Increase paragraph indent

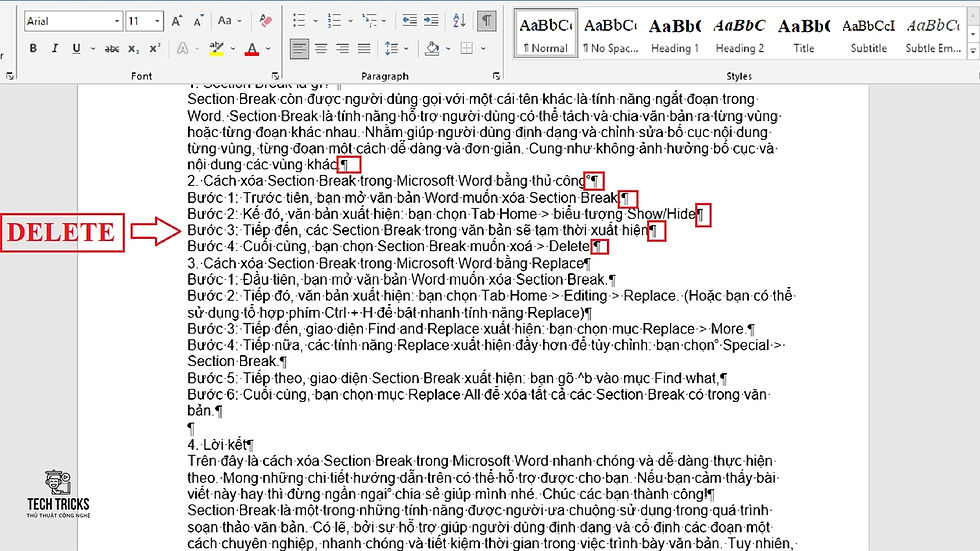point(431,21)
